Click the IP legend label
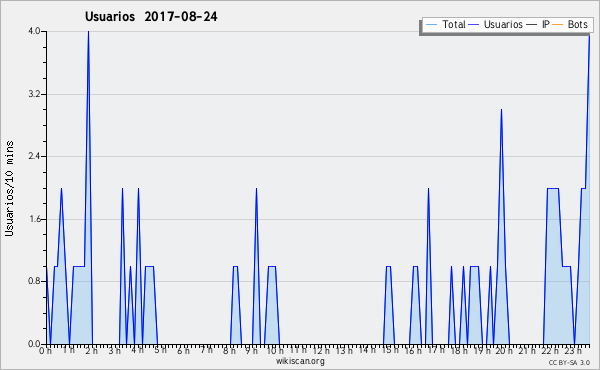This screenshot has width=600, height=370. pyautogui.click(x=546, y=24)
